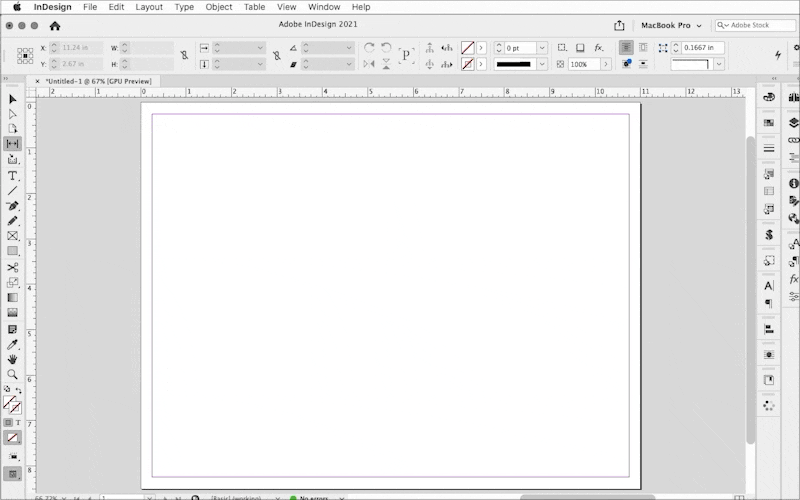Open the corner shape dropdown

(x=719, y=64)
